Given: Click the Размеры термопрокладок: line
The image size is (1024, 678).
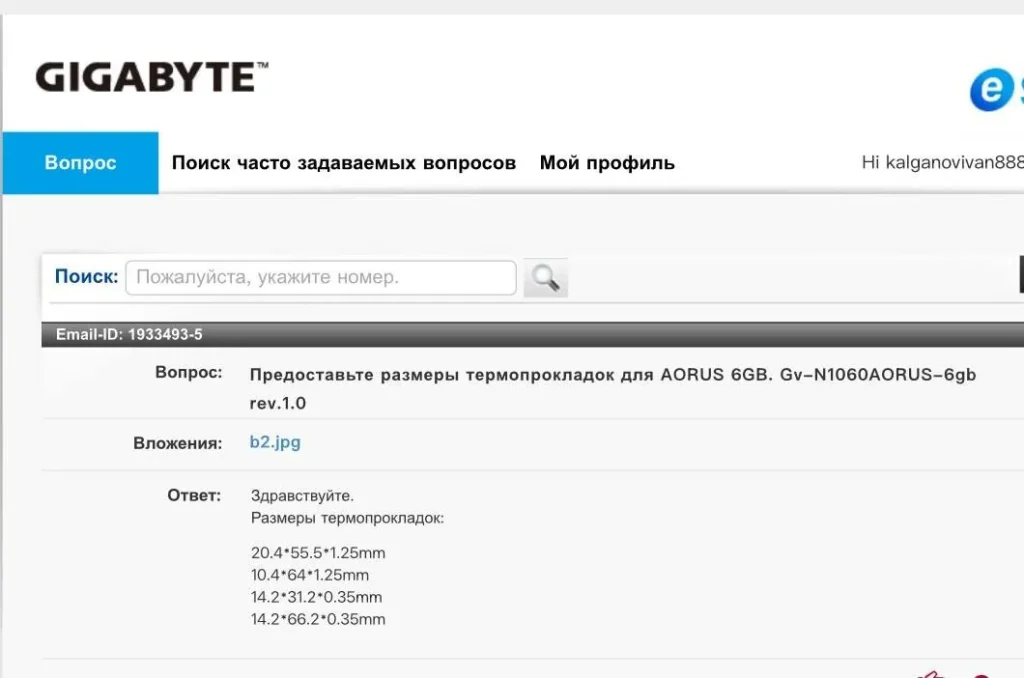Looking at the screenshot, I should coord(347,518).
